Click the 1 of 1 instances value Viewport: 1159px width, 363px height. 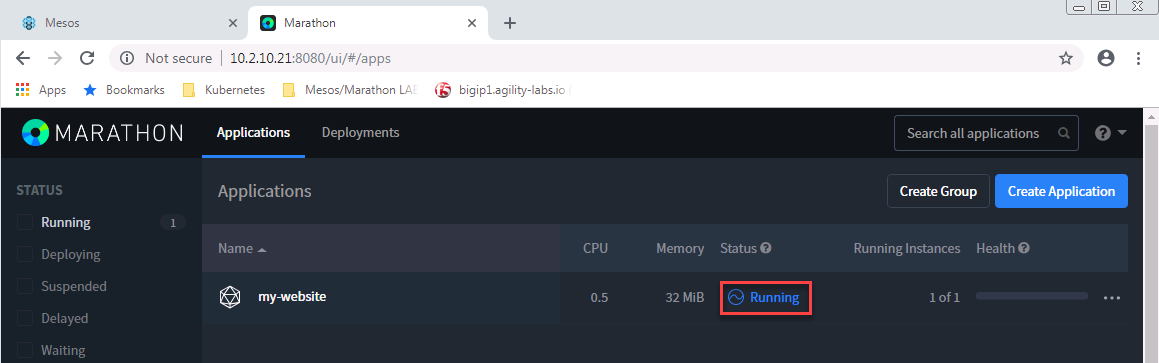(945, 297)
